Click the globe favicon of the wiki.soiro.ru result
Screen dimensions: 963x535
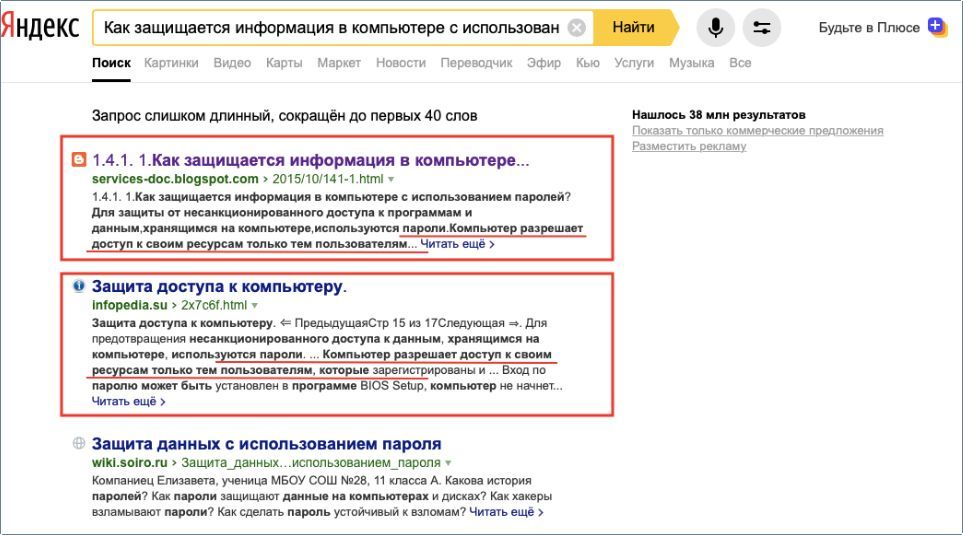pyautogui.click(x=79, y=443)
